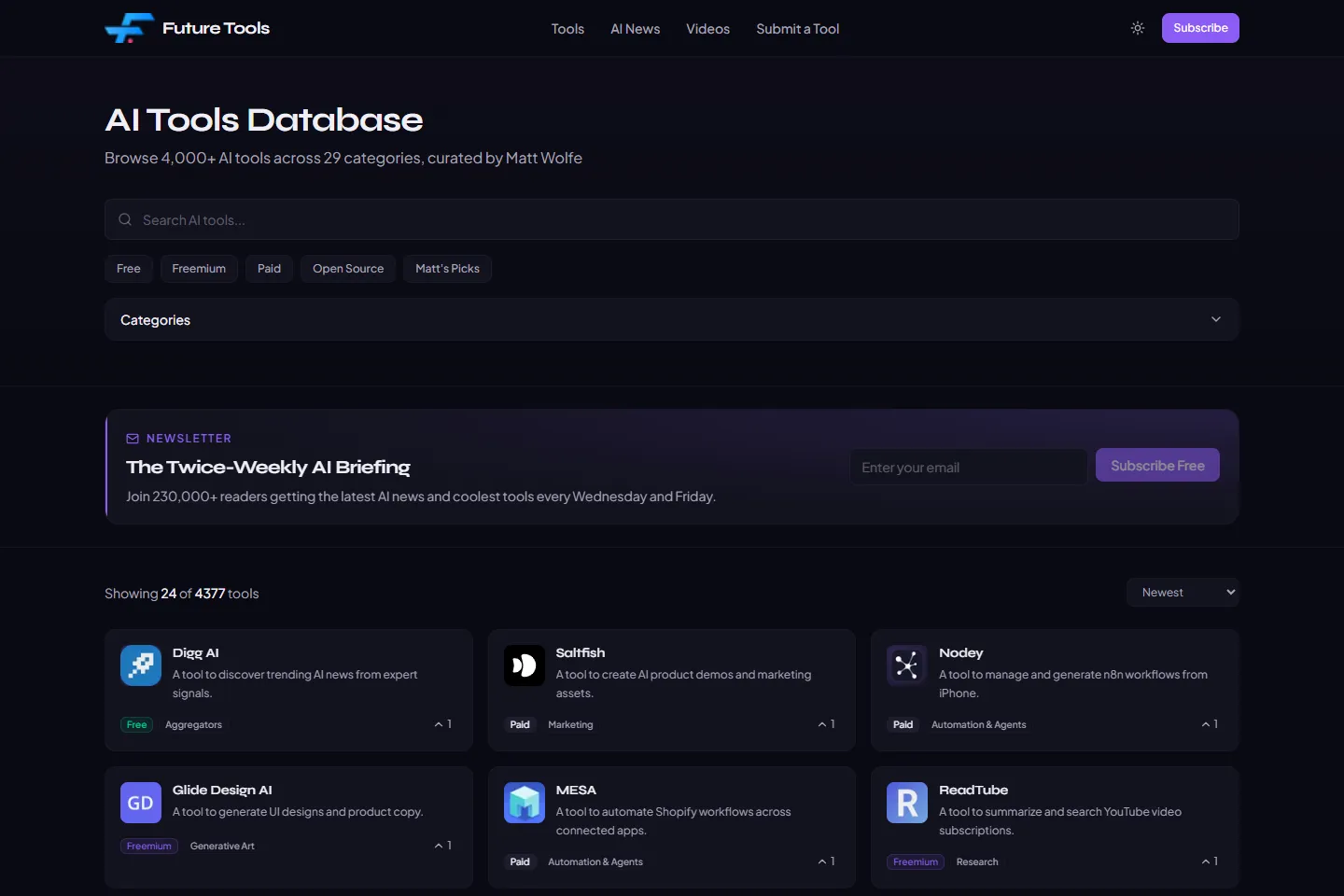Expand the Categories panel
Screen dimensions: 1344x896
coord(672,319)
